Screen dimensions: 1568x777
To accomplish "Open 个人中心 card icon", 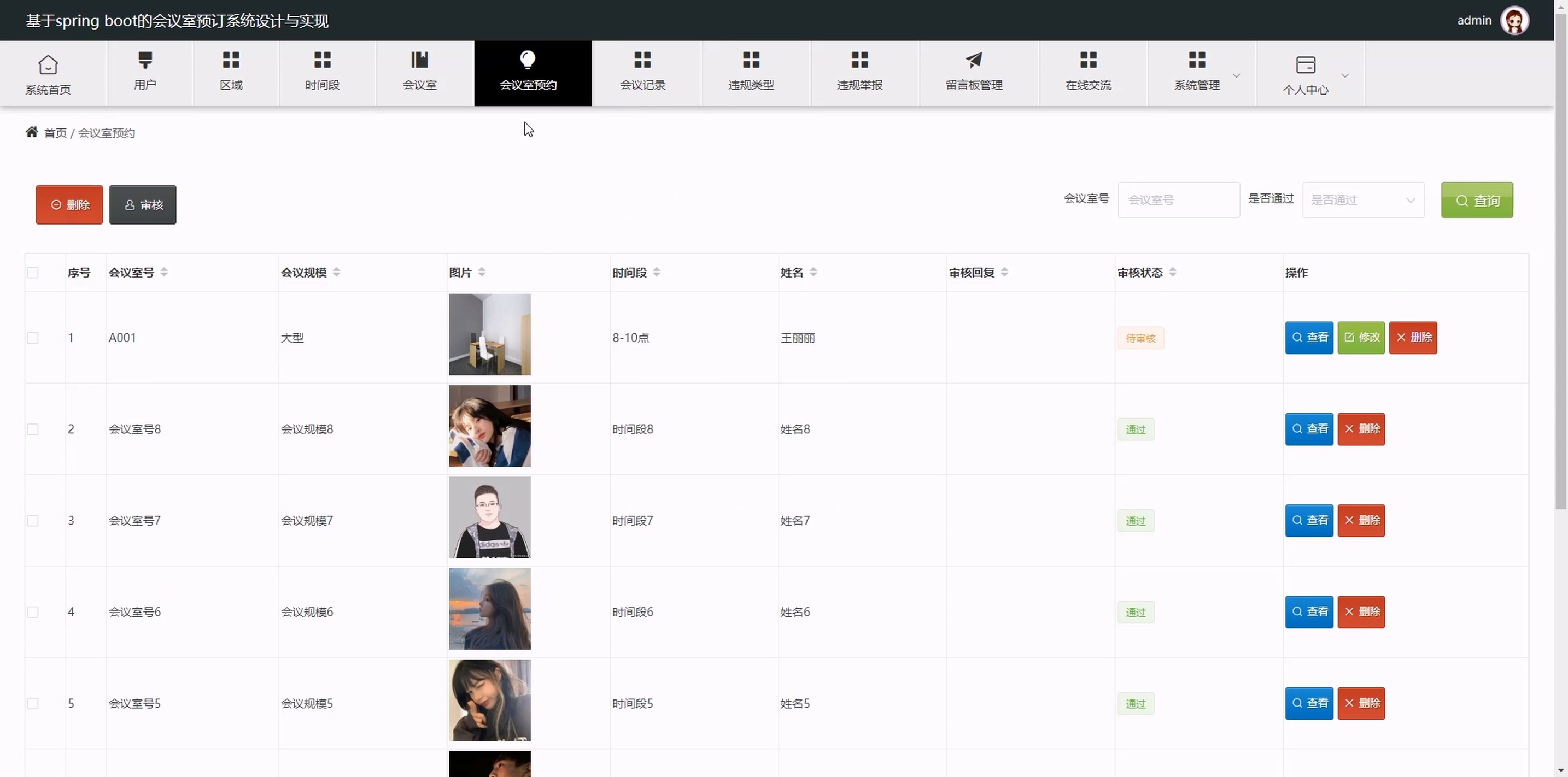I will coord(1305,64).
